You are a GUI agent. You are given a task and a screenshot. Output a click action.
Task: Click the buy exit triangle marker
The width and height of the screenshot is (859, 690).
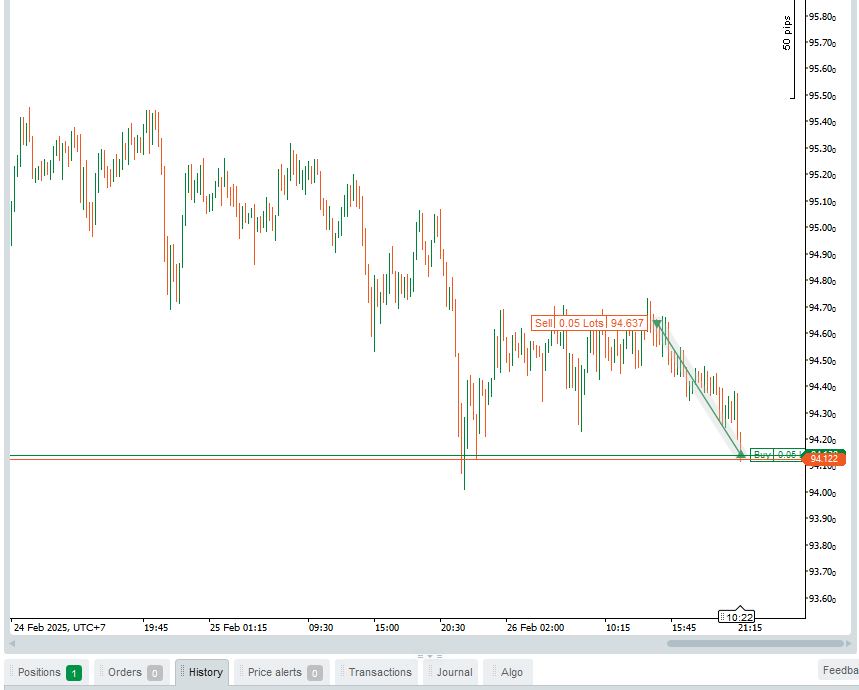tap(741, 456)
